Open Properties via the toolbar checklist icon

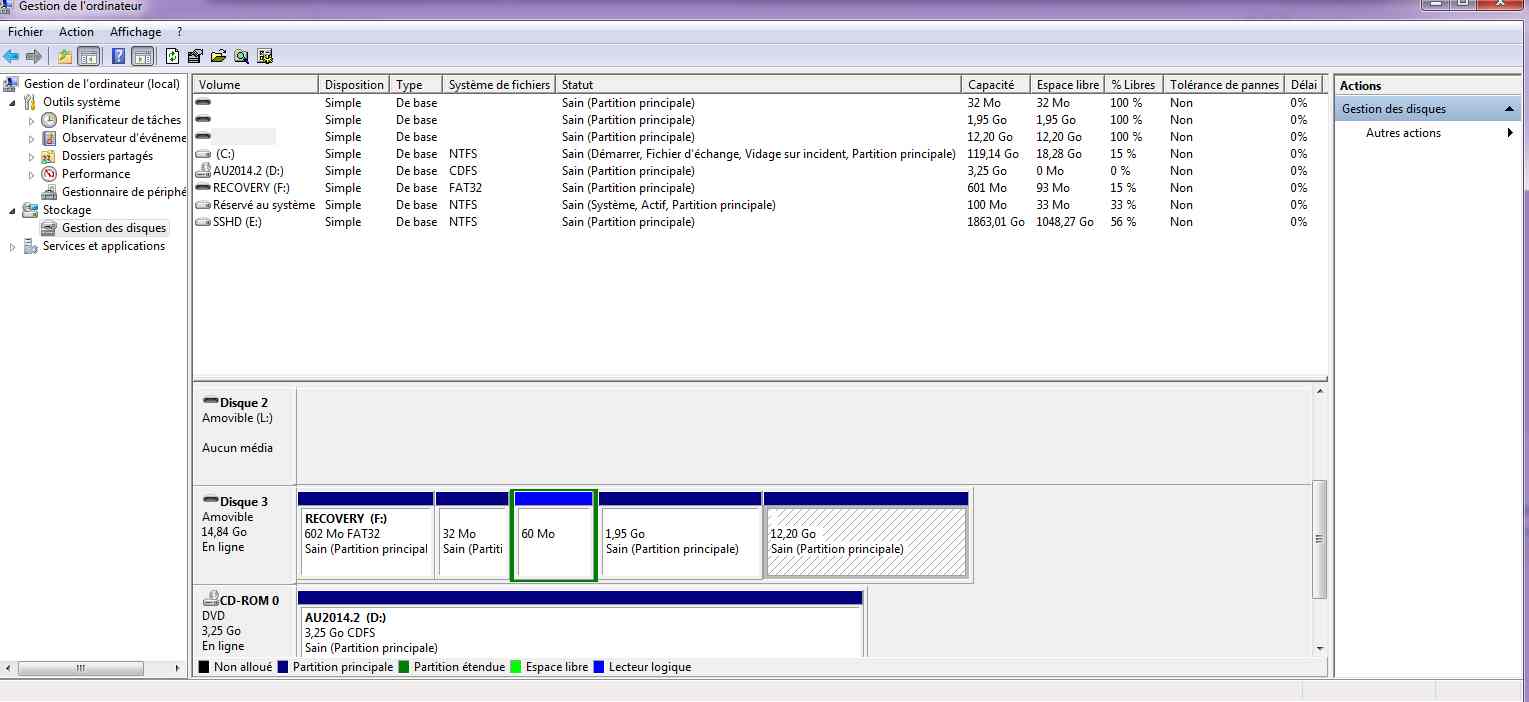195,56
